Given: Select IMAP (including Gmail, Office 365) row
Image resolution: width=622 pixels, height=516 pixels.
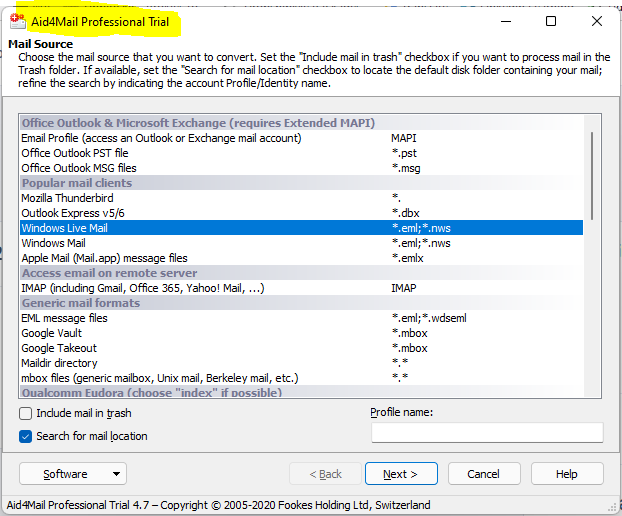Looking at the screenshot, I should coord(301,288).
